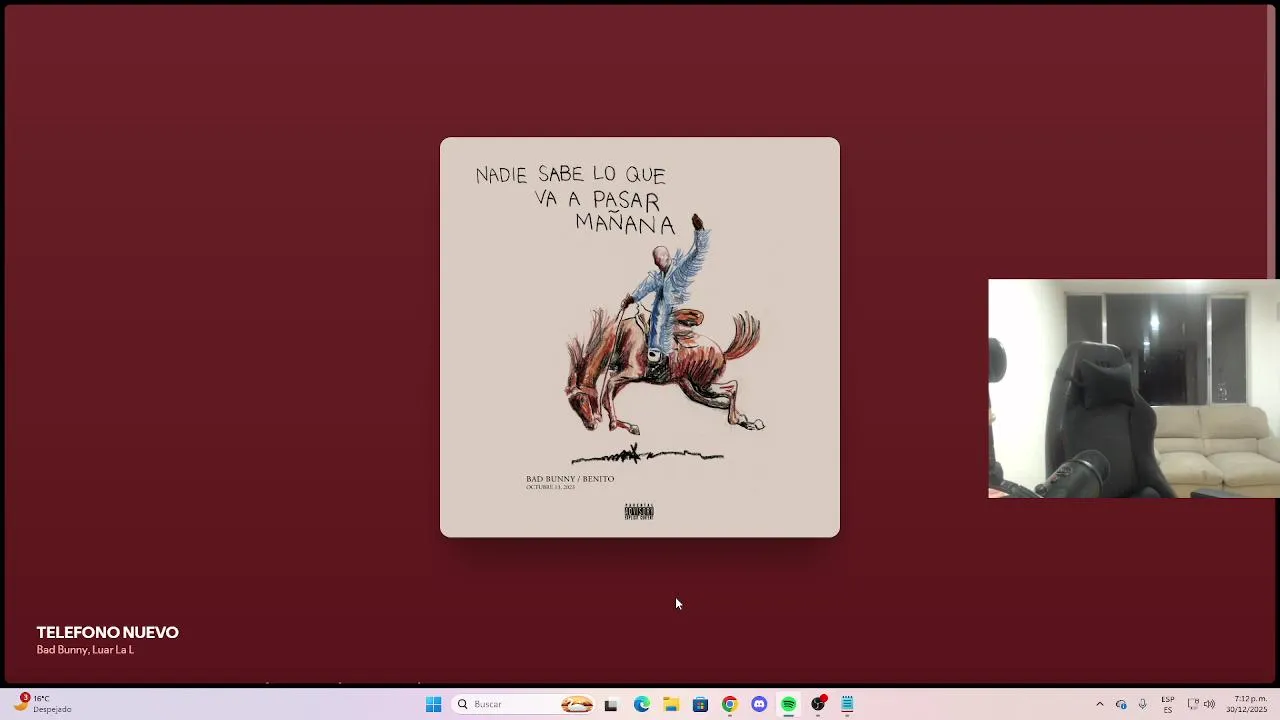This screenshot has width=1280, height=720.
Task: Click the album cover Nadie Sabe Lo Que Va a Pasar Mañana
Action: click(640, 337)
